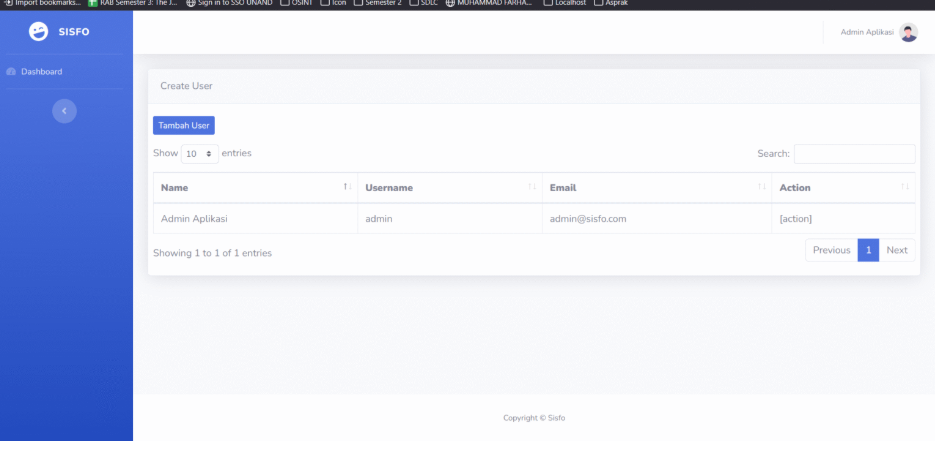Click the Tambah User button
The width and height of the screenshot is (936, 449).
click(184, 125)
